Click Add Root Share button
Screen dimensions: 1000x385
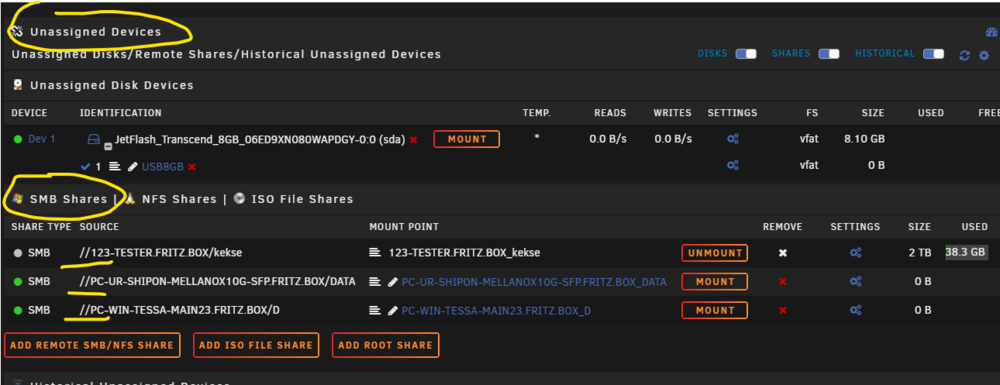(385, 345)
